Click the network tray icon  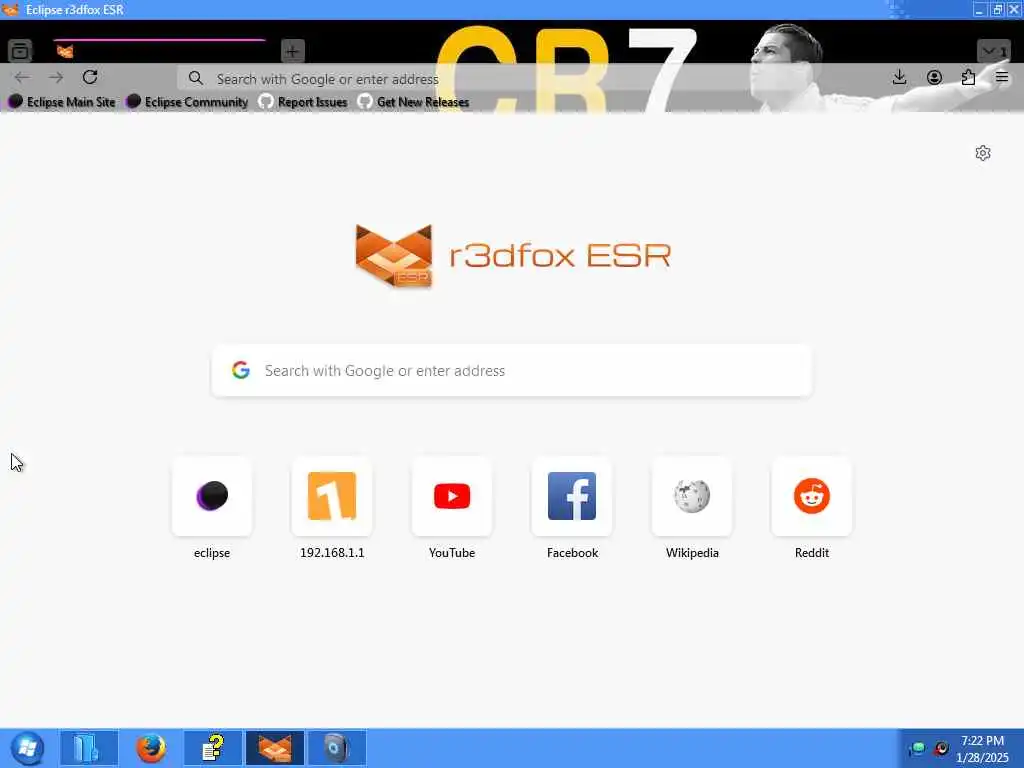pyautogui.click(x=918, y=748)
